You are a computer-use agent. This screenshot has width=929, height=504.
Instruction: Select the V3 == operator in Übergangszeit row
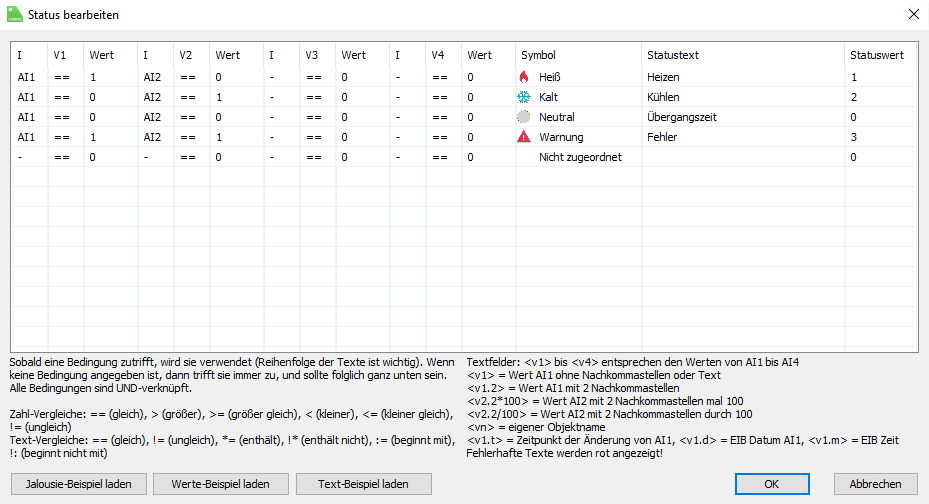[x=314, y=117]
